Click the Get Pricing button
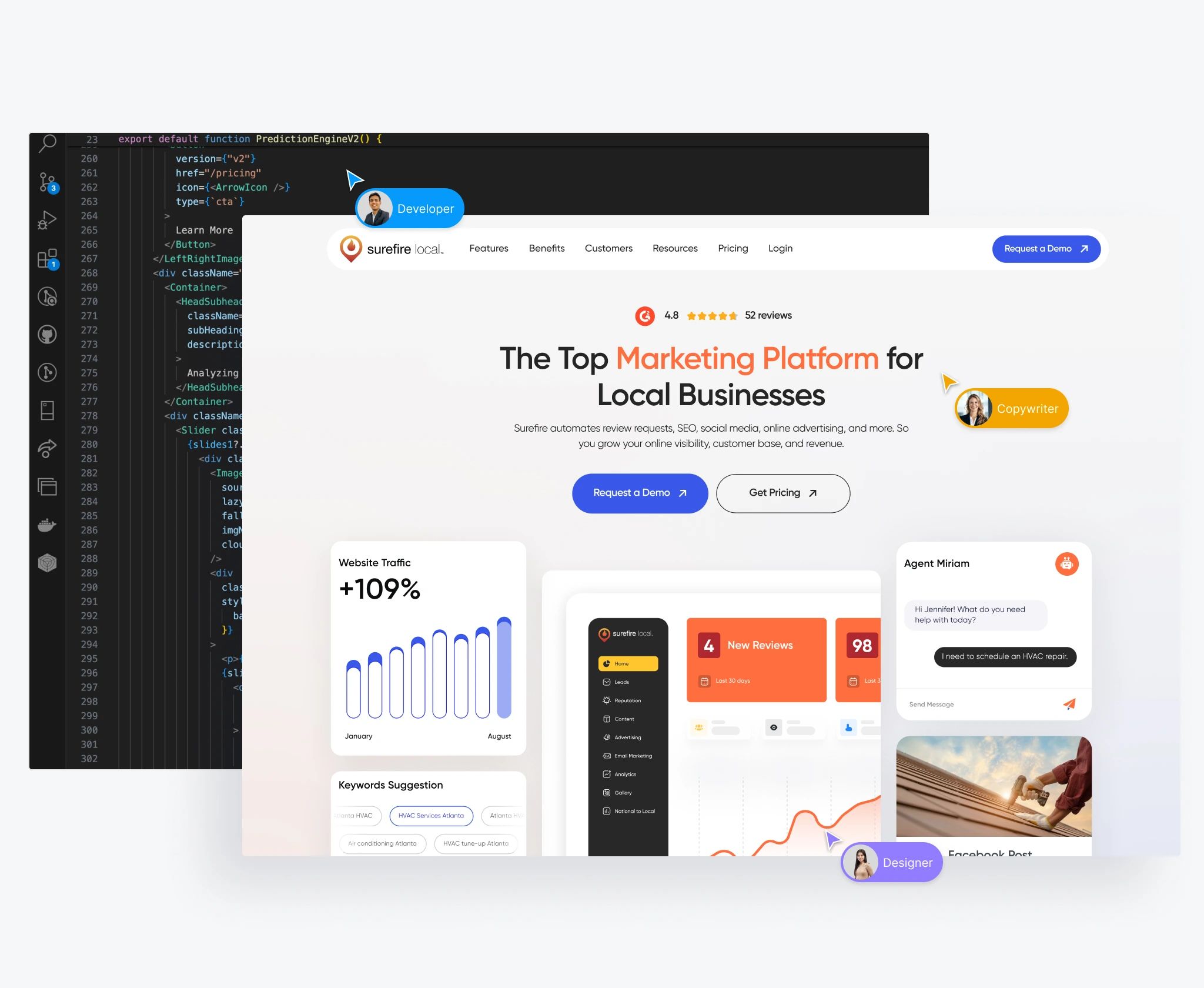The width and height of the screenshot is (1204, 988). pyautogui.click(x=782, y=492)
